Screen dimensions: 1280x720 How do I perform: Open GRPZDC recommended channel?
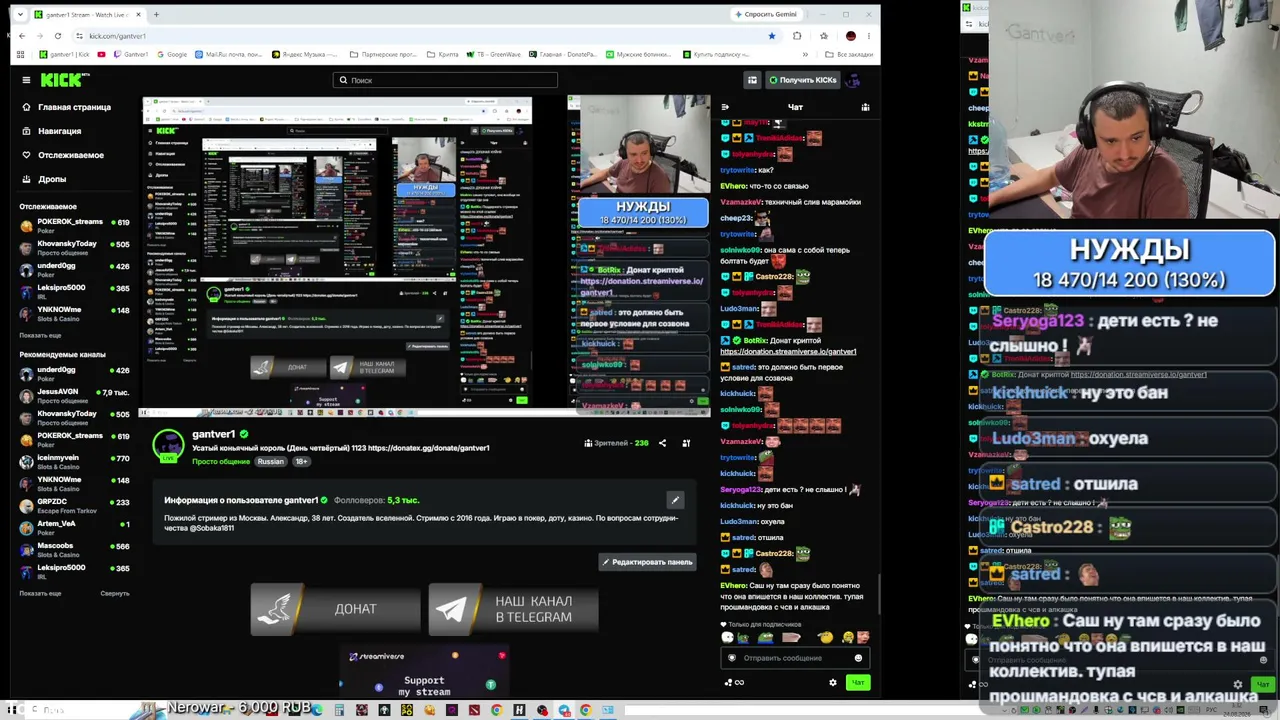point(74,505)
